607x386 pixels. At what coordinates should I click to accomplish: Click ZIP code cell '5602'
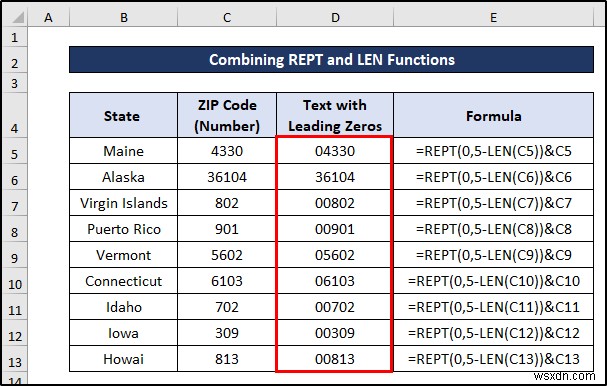227,255
